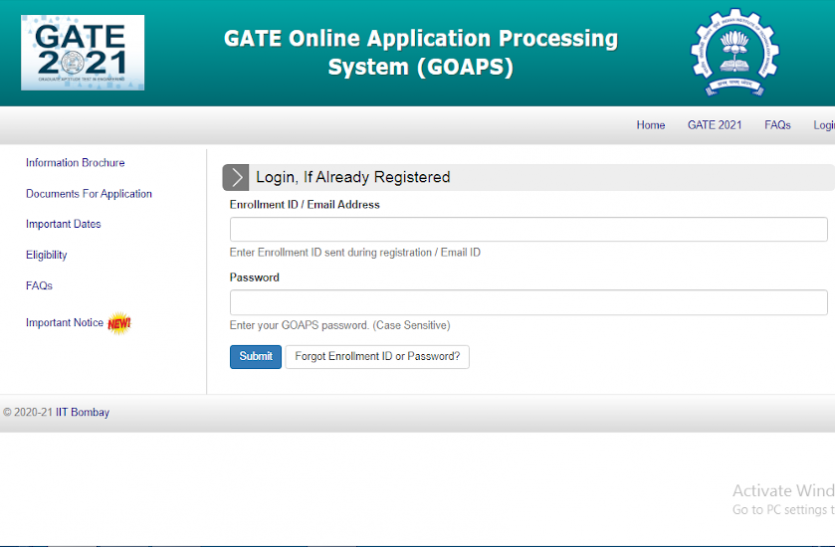Open FAQs in the top navigation bar

coord(777,125)
